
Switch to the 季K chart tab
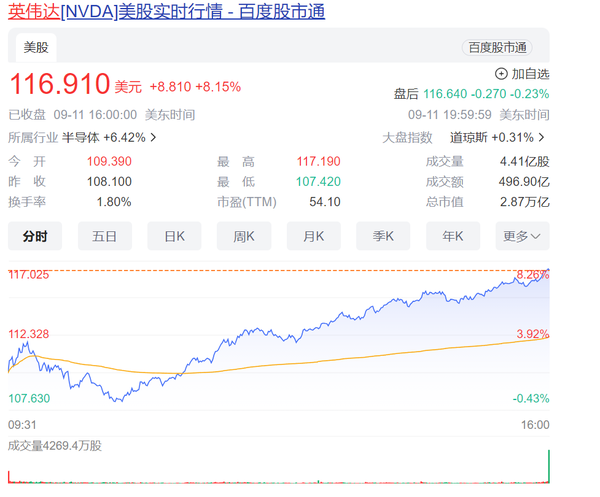point(383,236)
